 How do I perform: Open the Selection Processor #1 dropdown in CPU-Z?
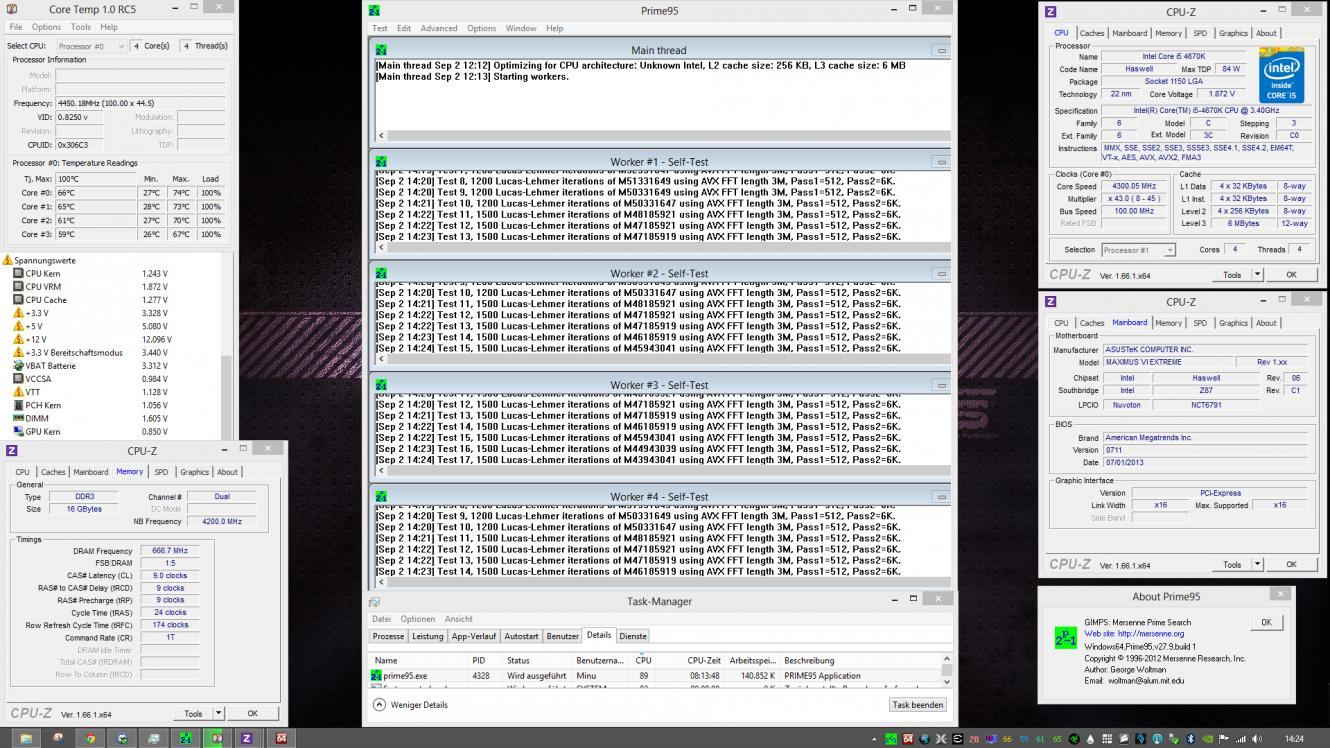[x=1138, y=250]
